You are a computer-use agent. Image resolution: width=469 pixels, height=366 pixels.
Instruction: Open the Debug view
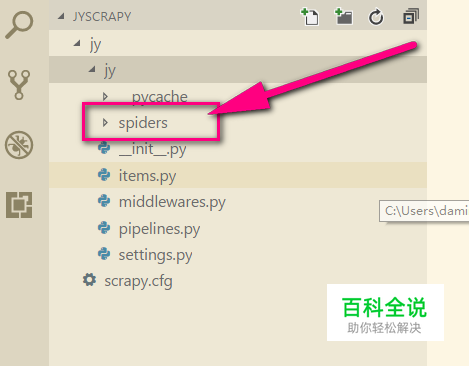pyautogui.click(x=19, y=145)
